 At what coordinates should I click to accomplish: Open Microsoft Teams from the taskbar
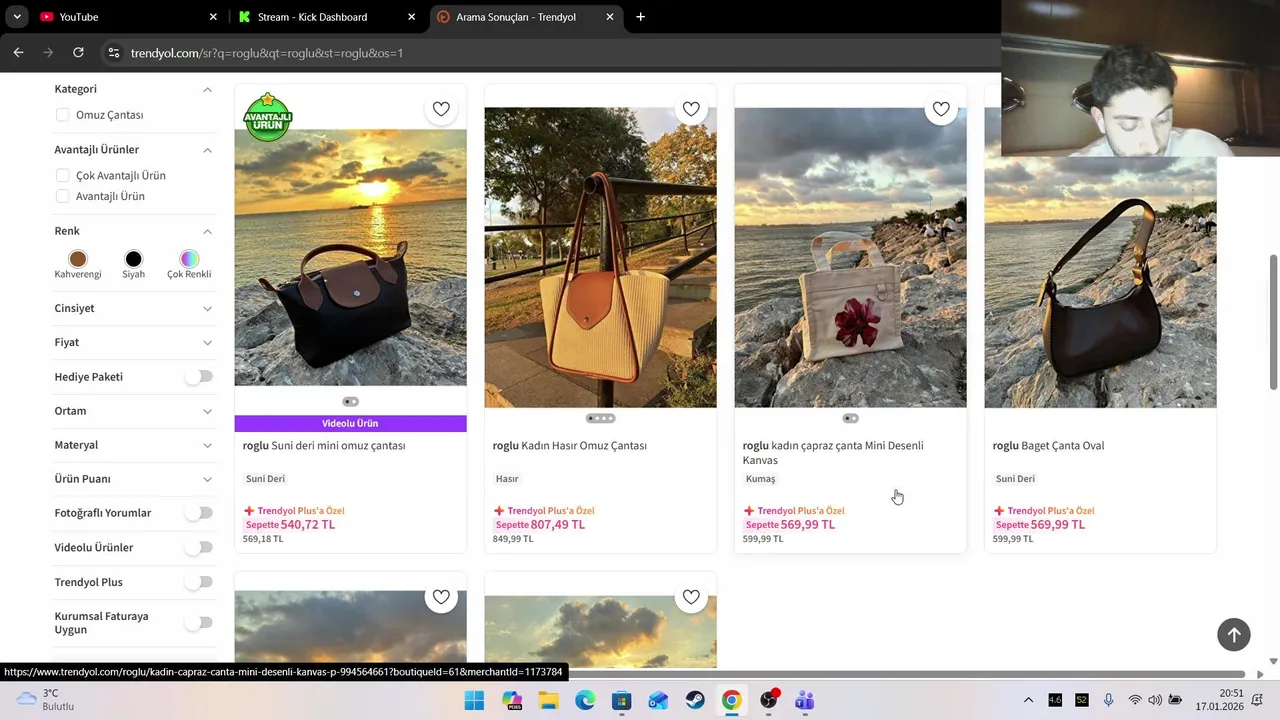(x=805, y=700)
